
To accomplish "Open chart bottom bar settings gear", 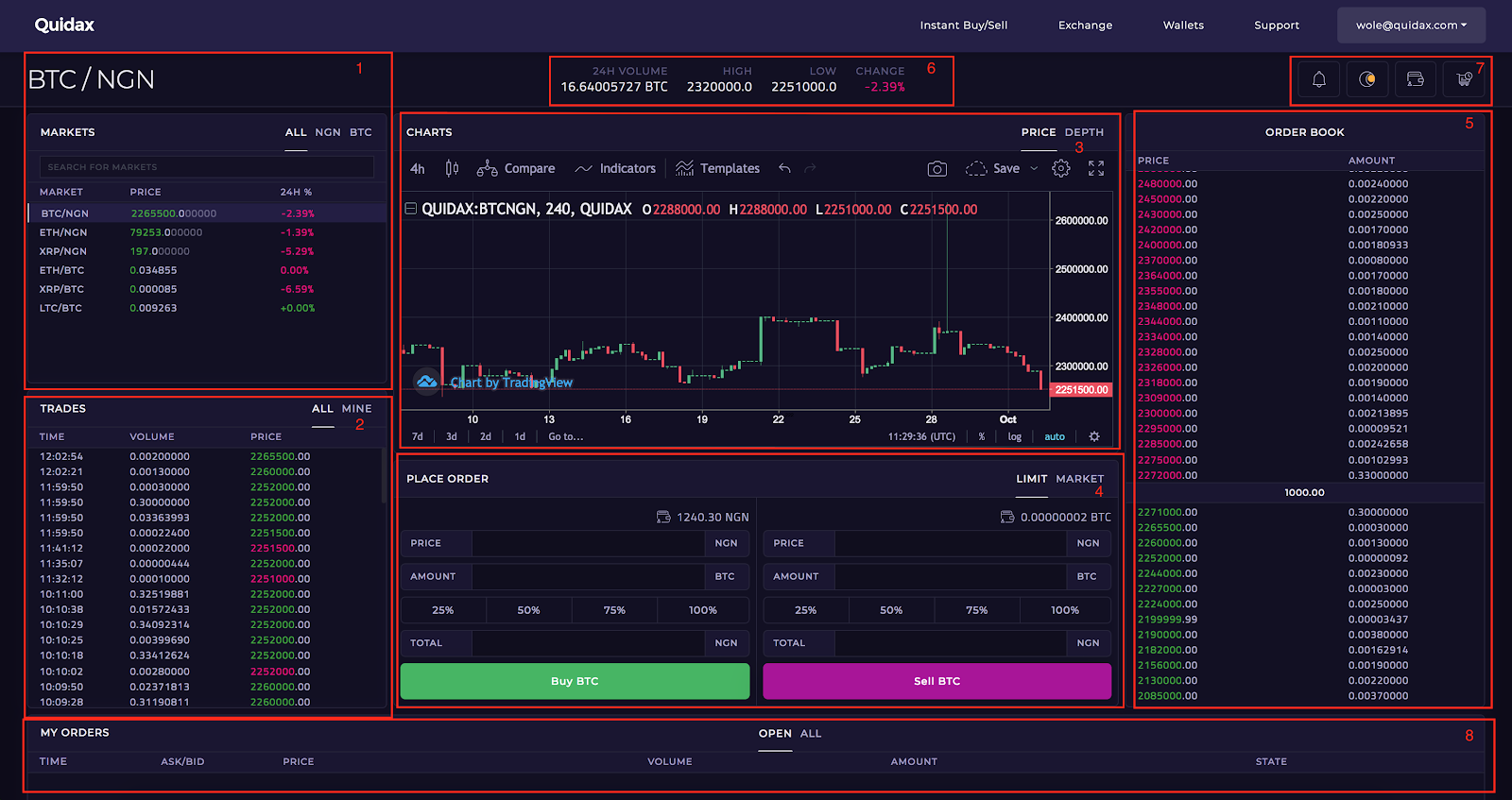I will [x=1094, y=436].
